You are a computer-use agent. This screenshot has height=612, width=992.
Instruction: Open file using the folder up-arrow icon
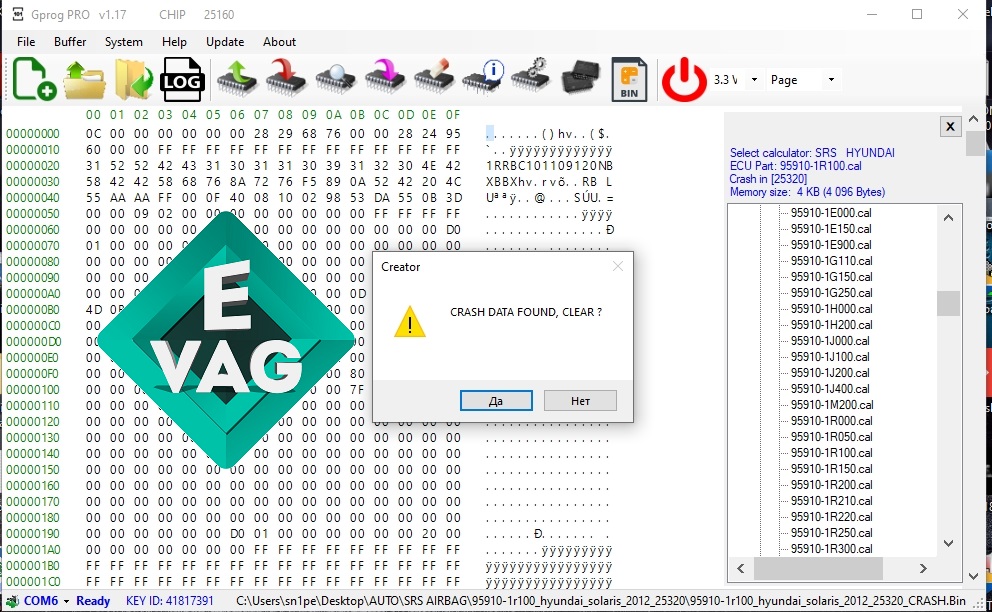tap(84, 79)
